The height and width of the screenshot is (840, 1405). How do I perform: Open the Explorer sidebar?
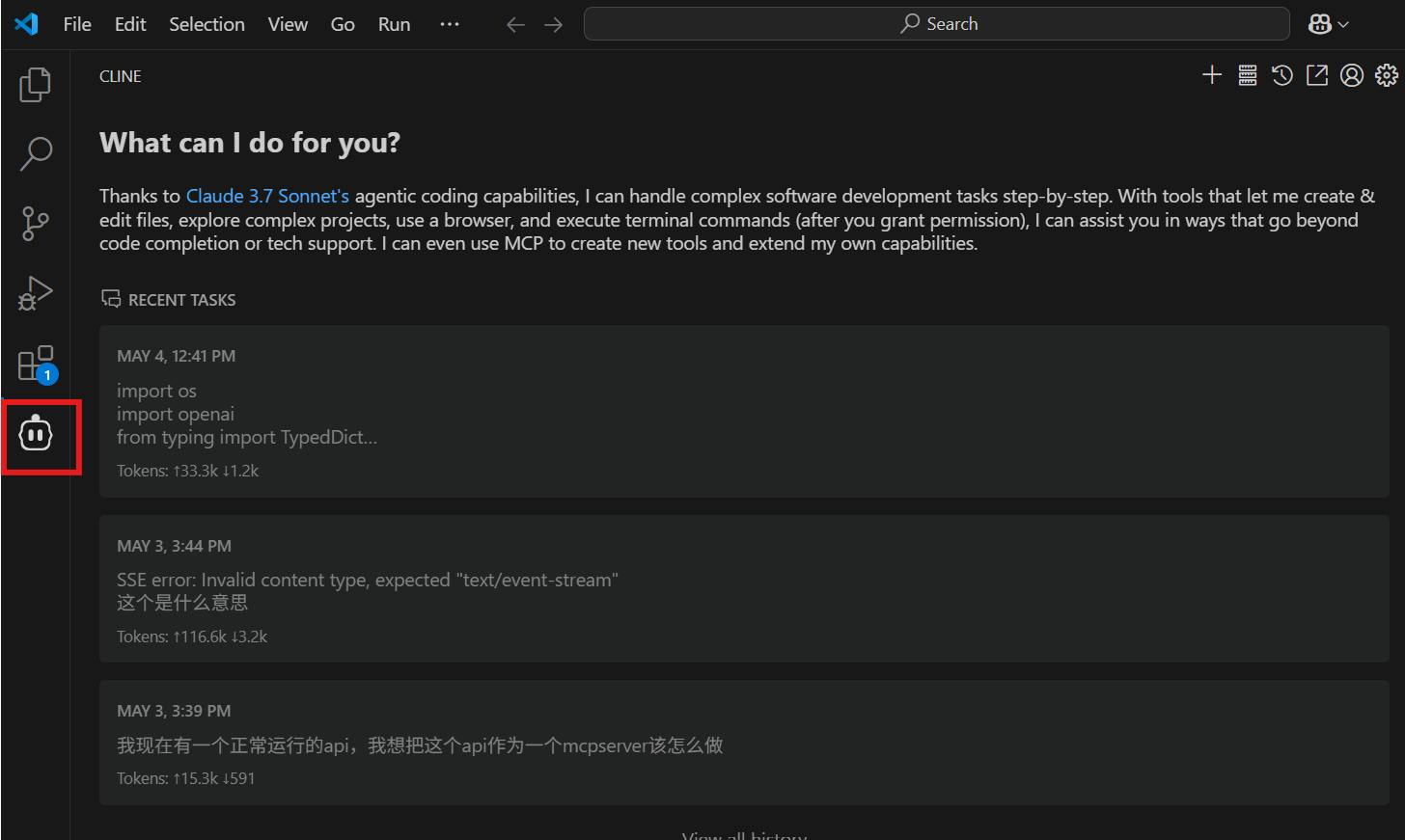coord(35,84)
